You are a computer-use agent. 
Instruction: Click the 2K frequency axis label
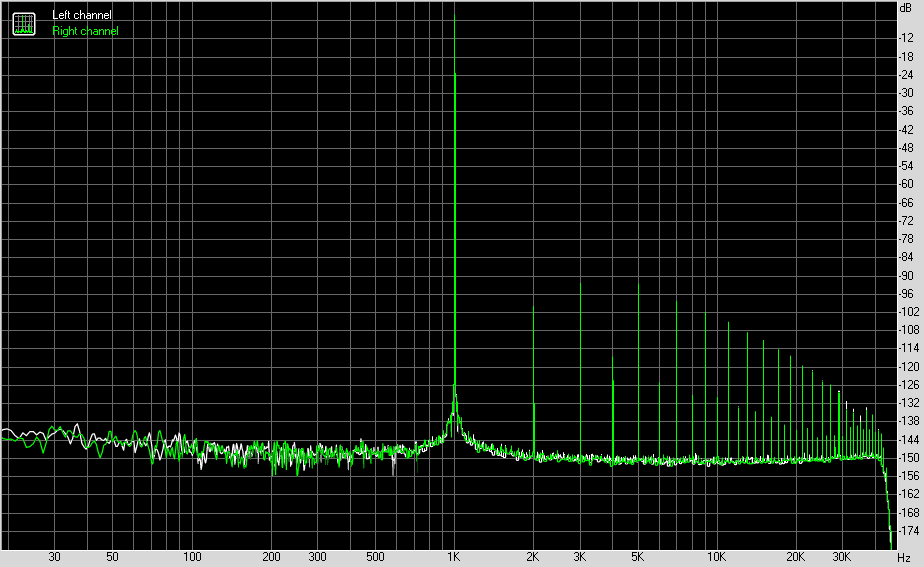click(x=533, y=557)
